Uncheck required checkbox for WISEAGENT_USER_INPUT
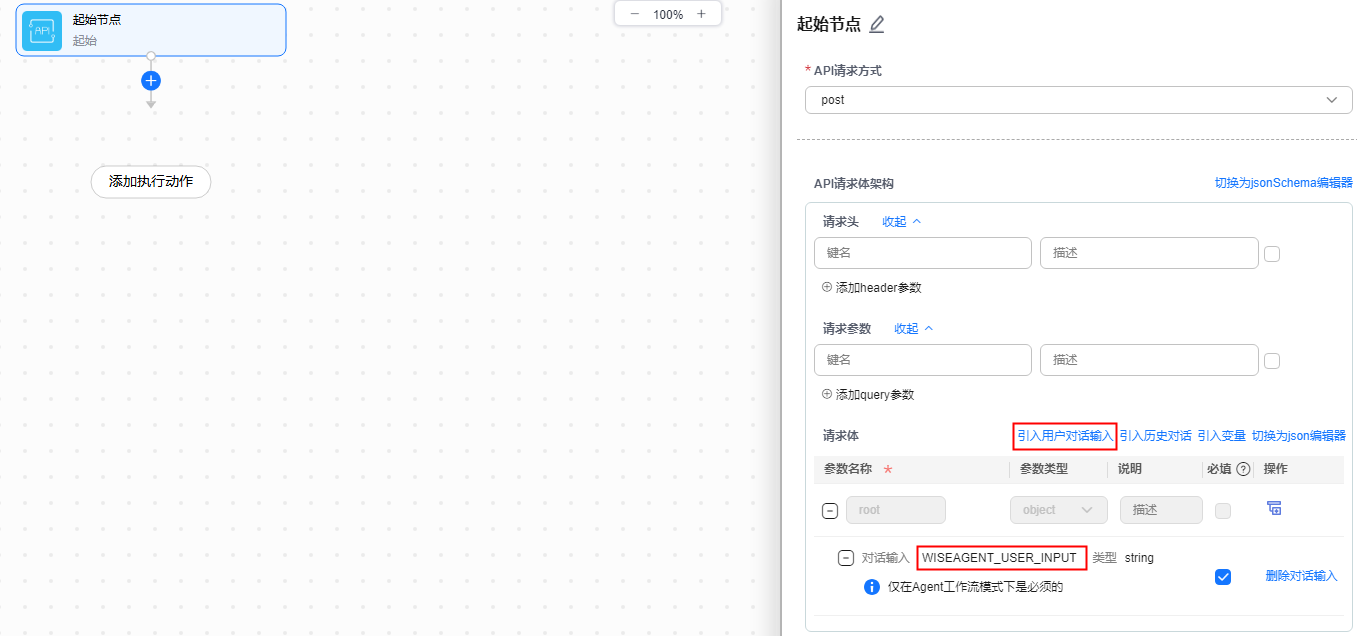 pos(1222,576)
